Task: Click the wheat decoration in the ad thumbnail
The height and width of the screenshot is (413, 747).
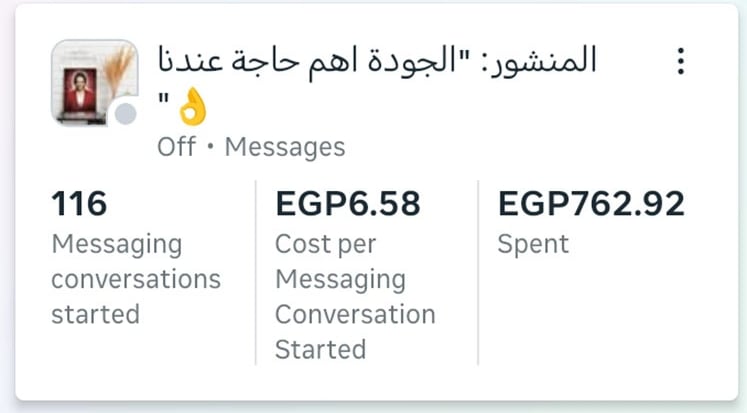Action: pos(120,68)
